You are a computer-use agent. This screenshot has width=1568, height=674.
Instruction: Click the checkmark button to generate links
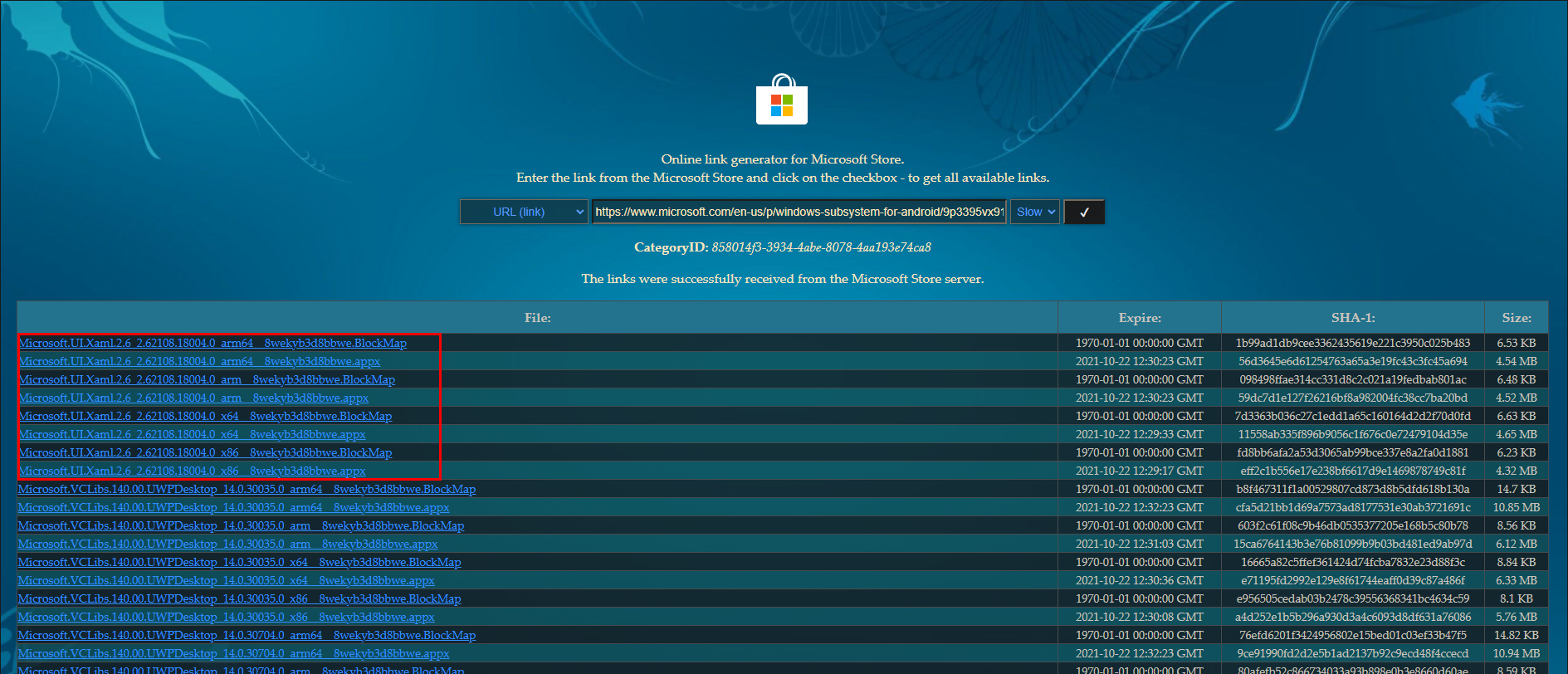(x=1084, y=212)
